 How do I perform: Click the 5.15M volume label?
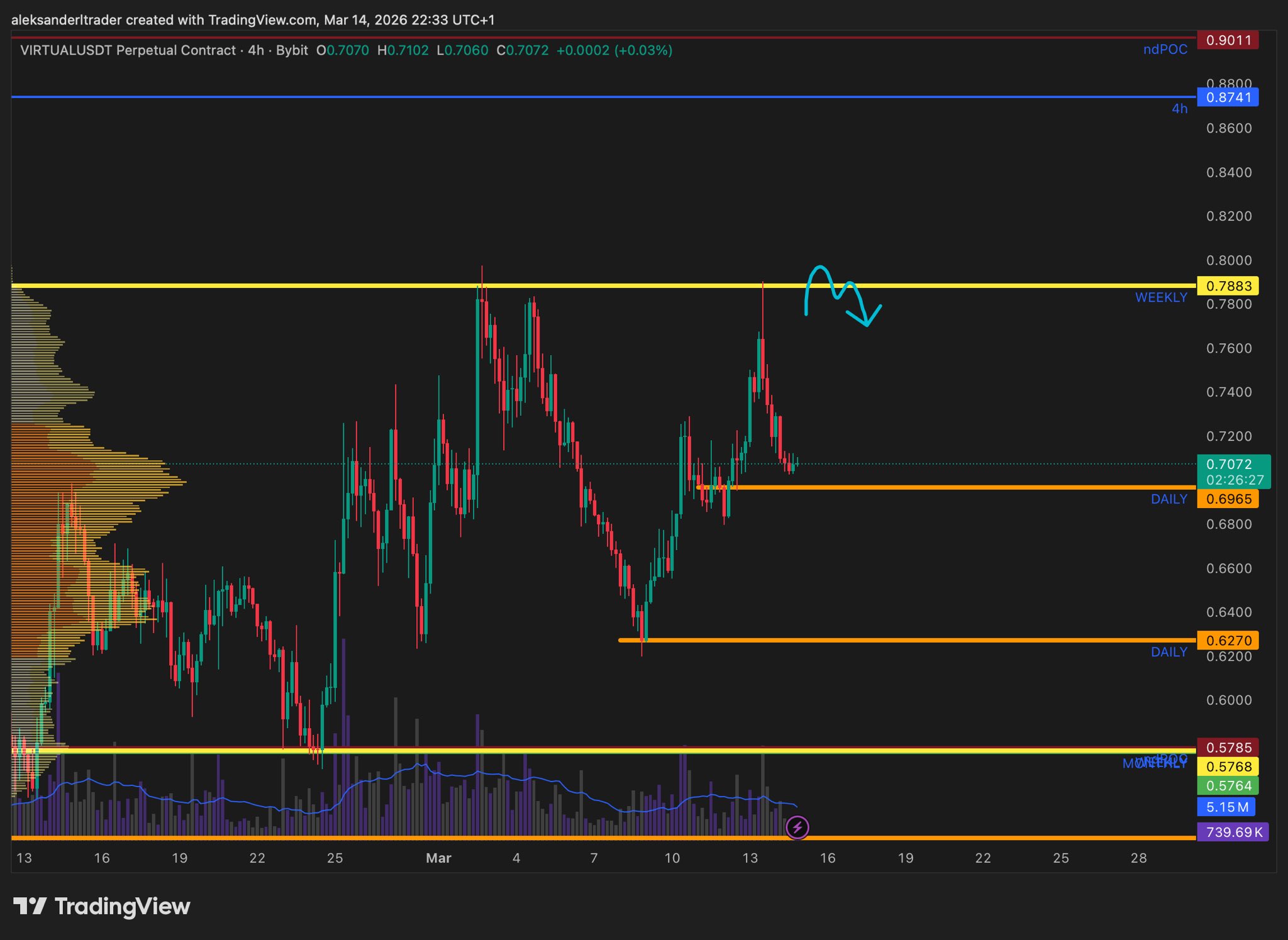(x=1226, y=807)
